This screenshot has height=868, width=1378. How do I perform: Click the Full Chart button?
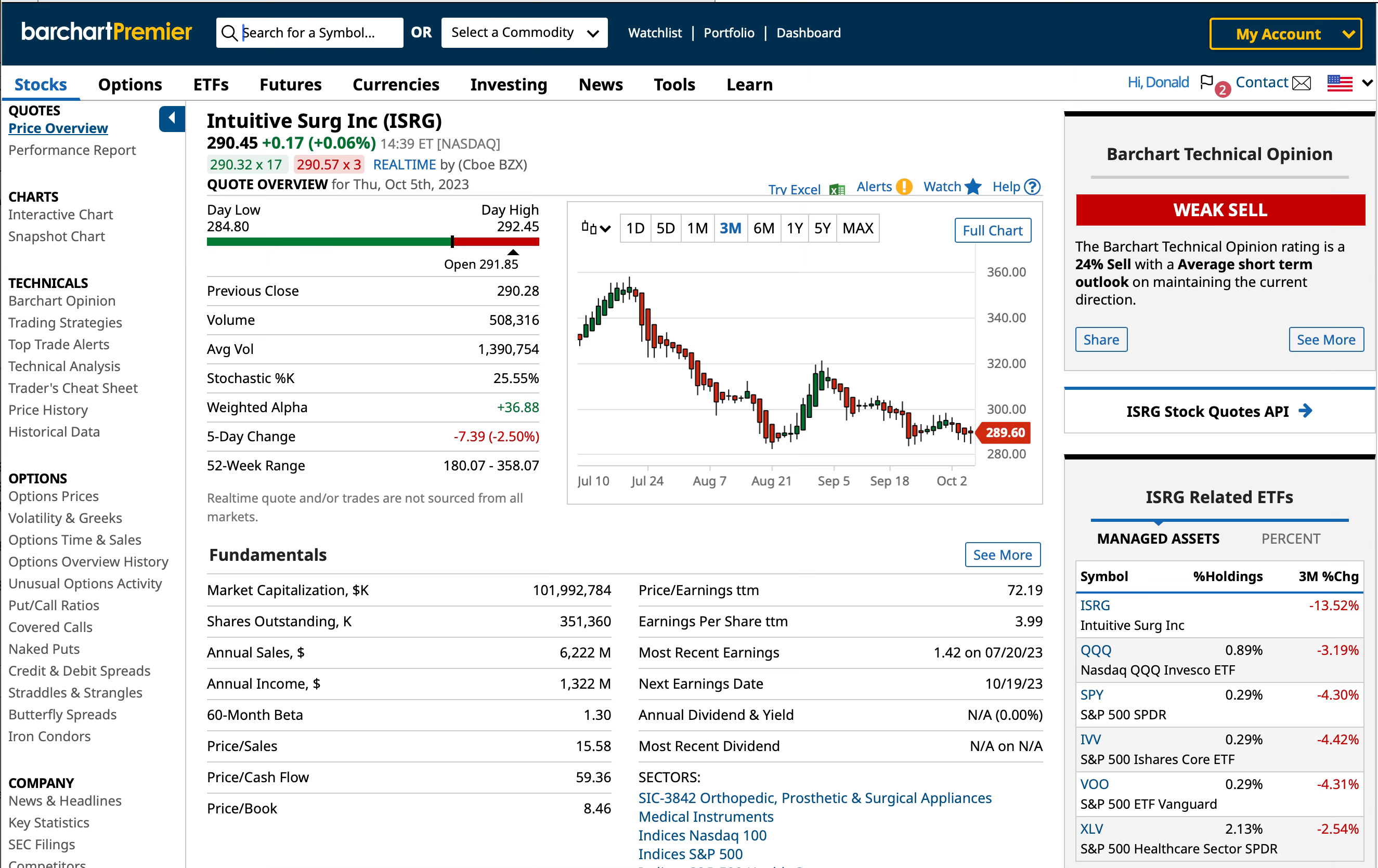[x=992, y=231]
